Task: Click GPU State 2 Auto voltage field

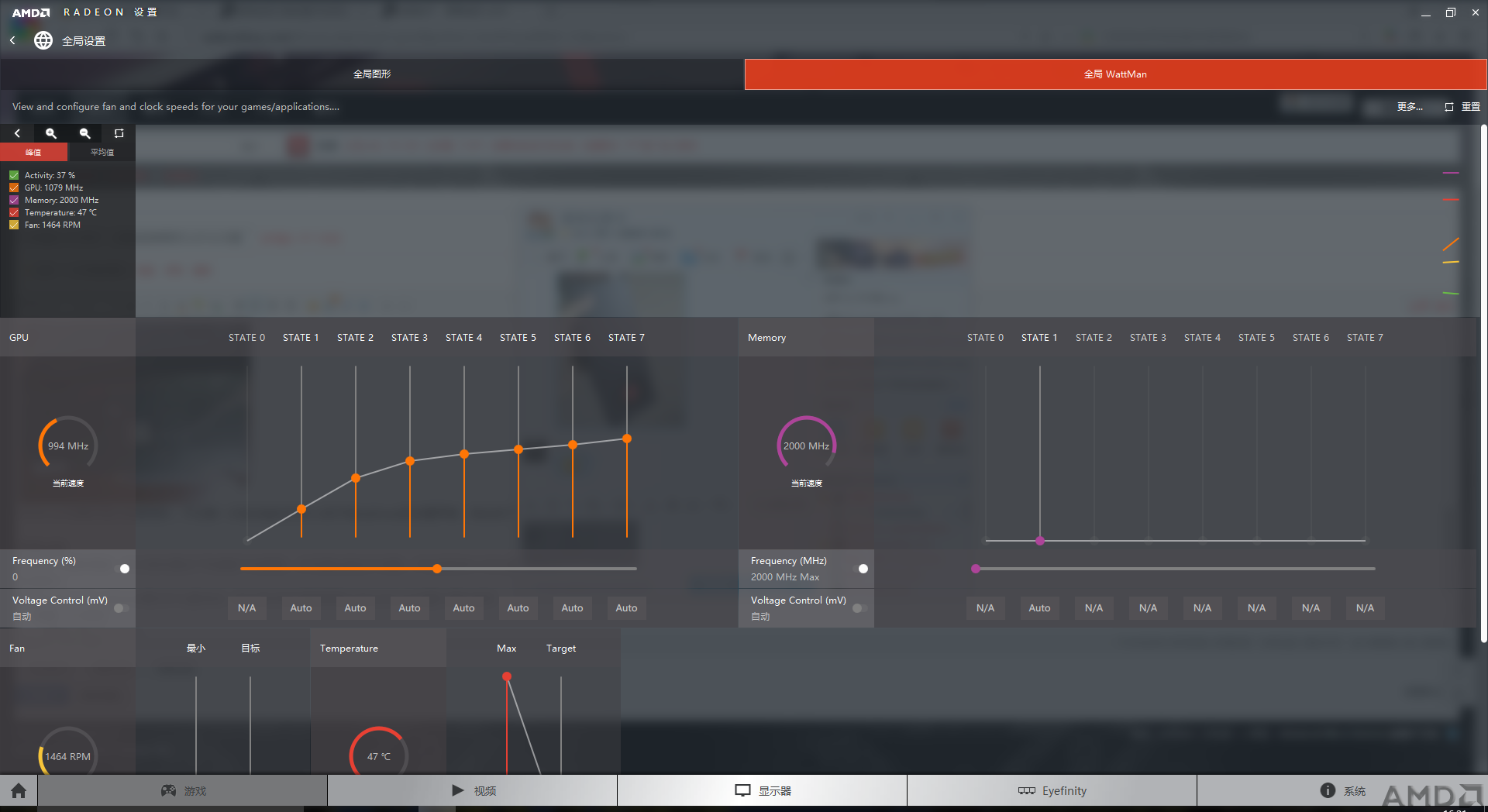Action: (x=356, y=608)
